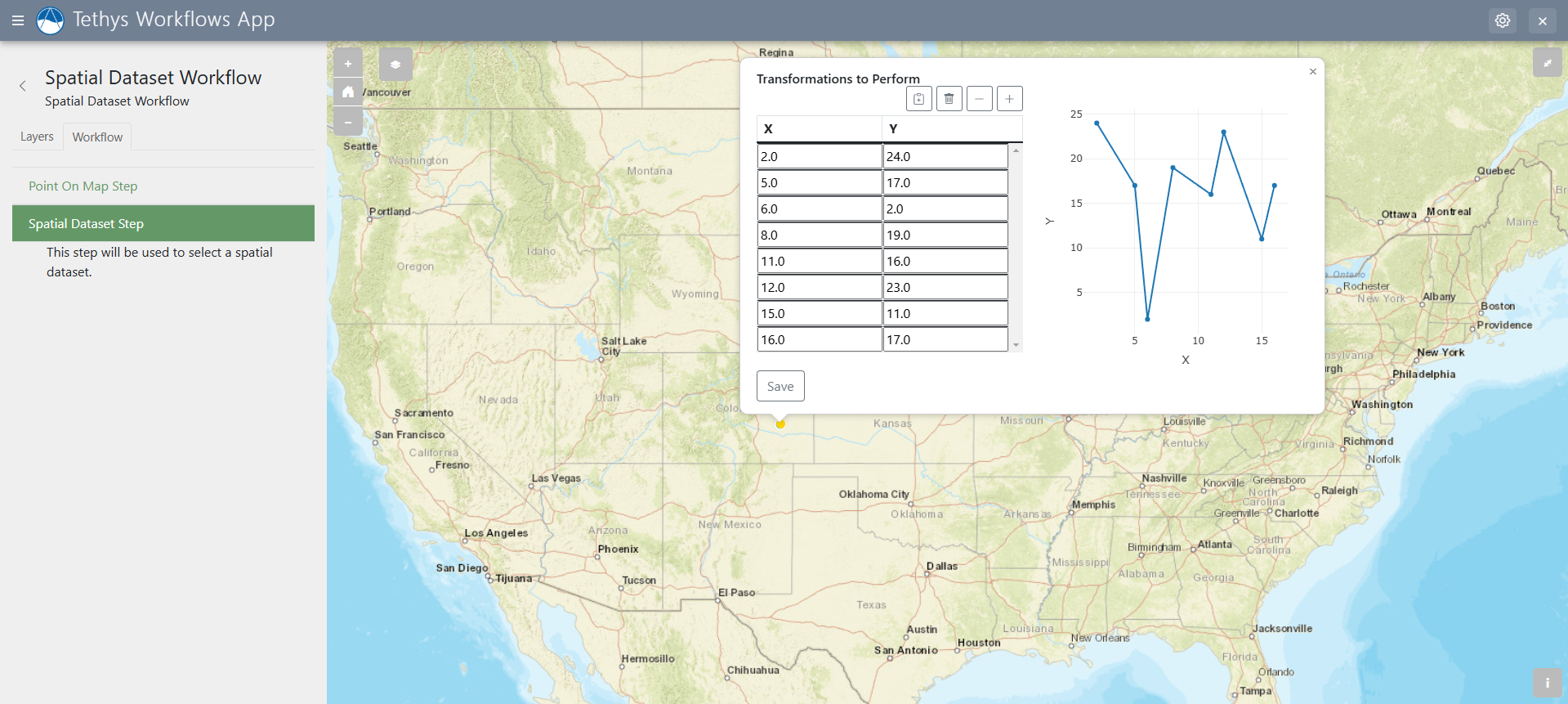Edit X cell containing 11.0
Screen dimensions: 1568x704
pos(820,261)
